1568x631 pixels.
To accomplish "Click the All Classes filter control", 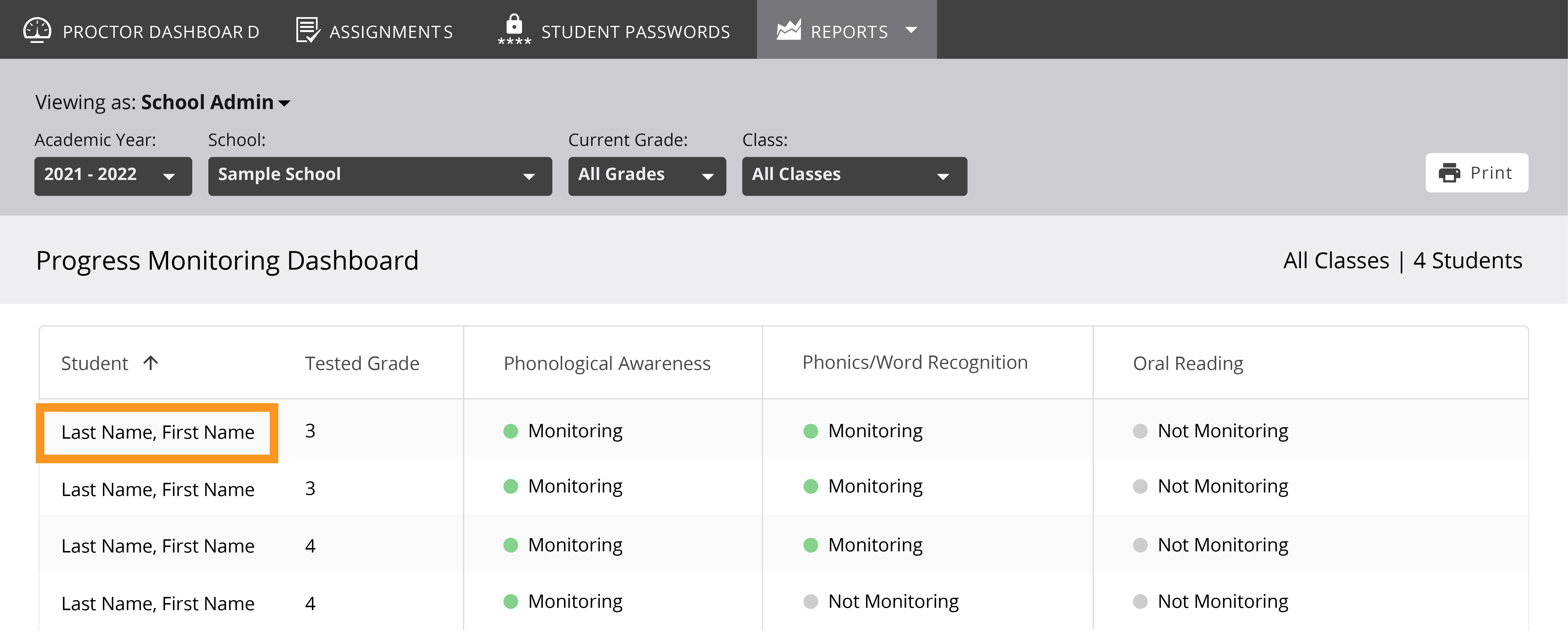I will [854, 176].
